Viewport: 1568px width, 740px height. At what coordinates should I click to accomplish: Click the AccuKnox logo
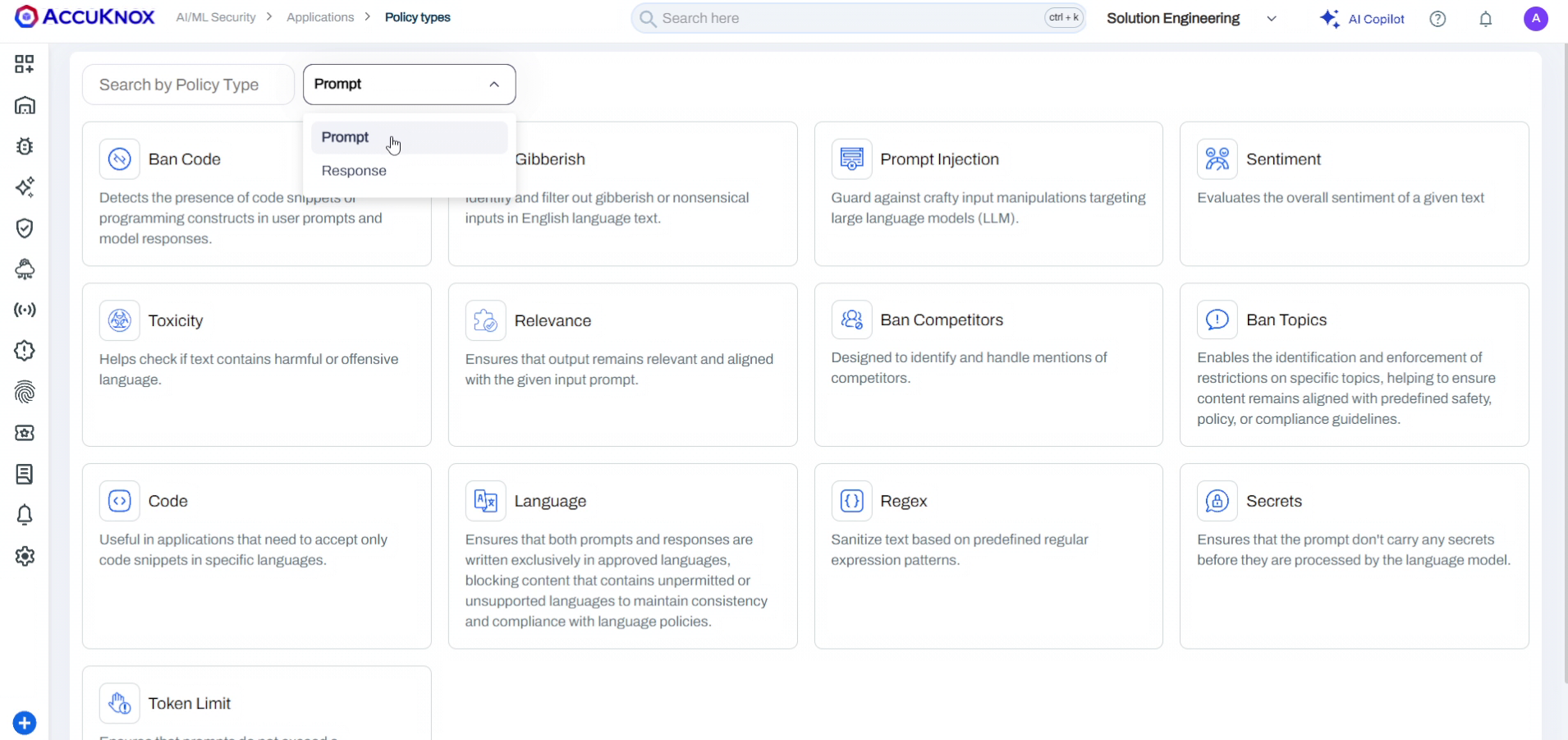coord(85,17)
